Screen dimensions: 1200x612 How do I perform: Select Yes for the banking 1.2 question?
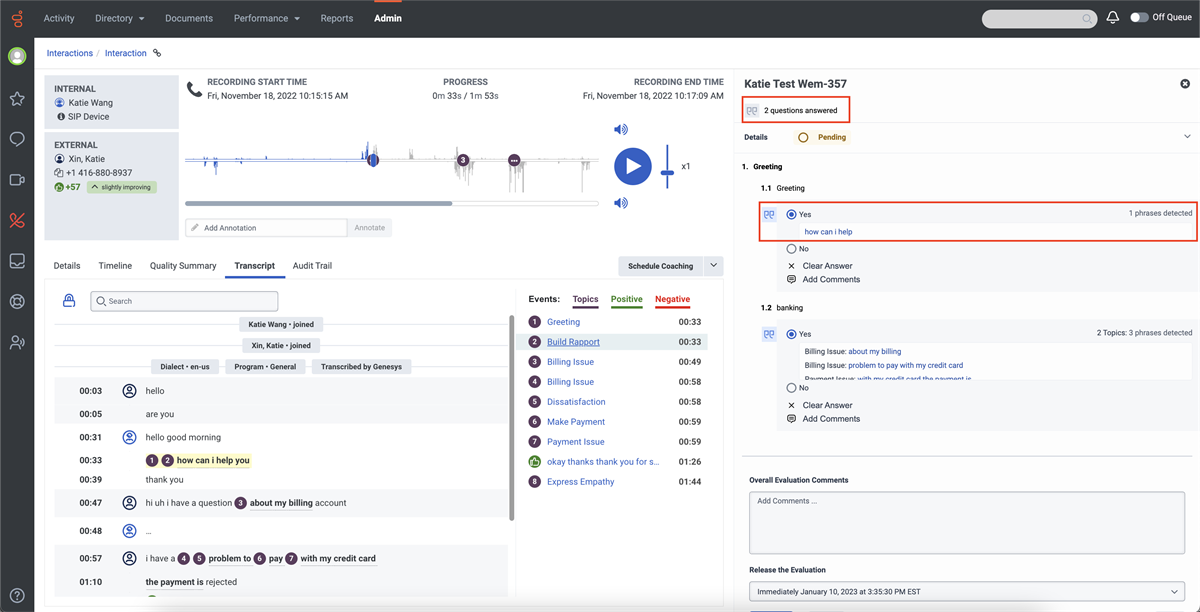click(790, 333)
